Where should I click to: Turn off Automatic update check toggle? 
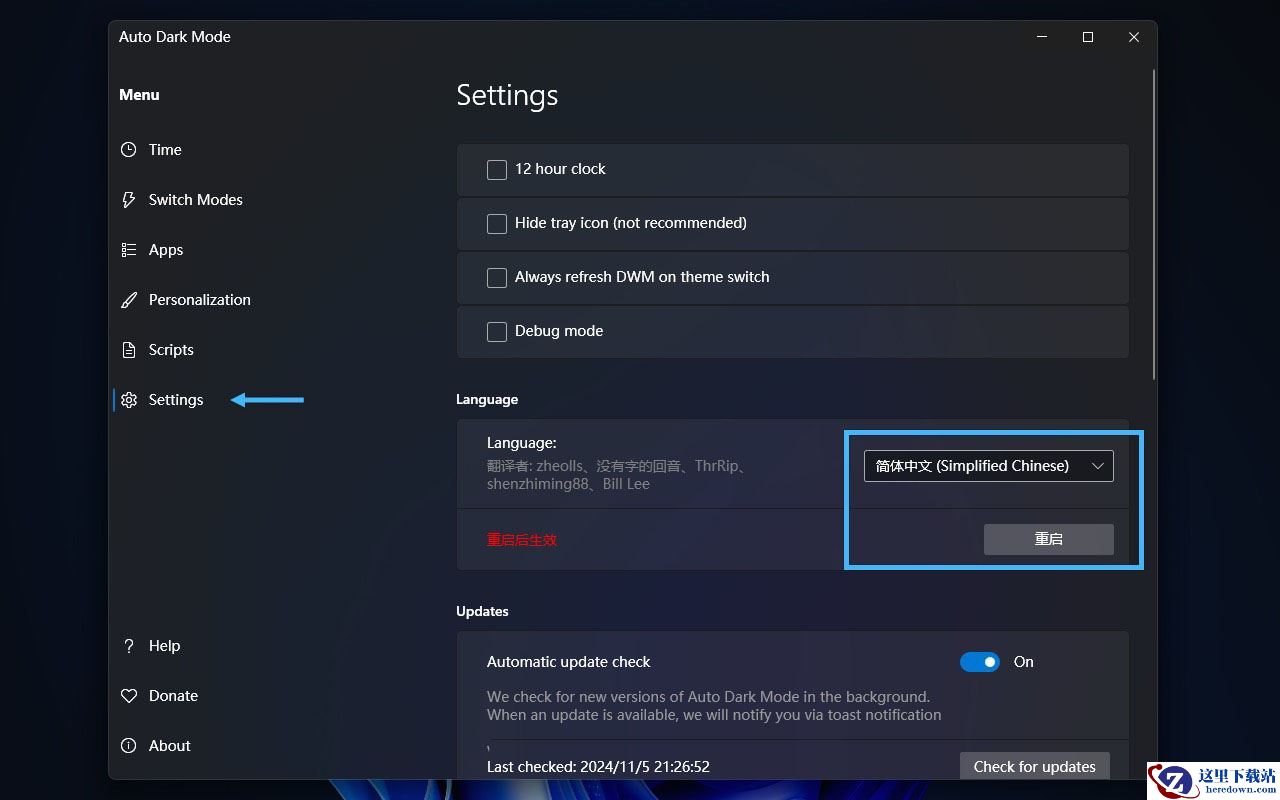tap(980, 662)
